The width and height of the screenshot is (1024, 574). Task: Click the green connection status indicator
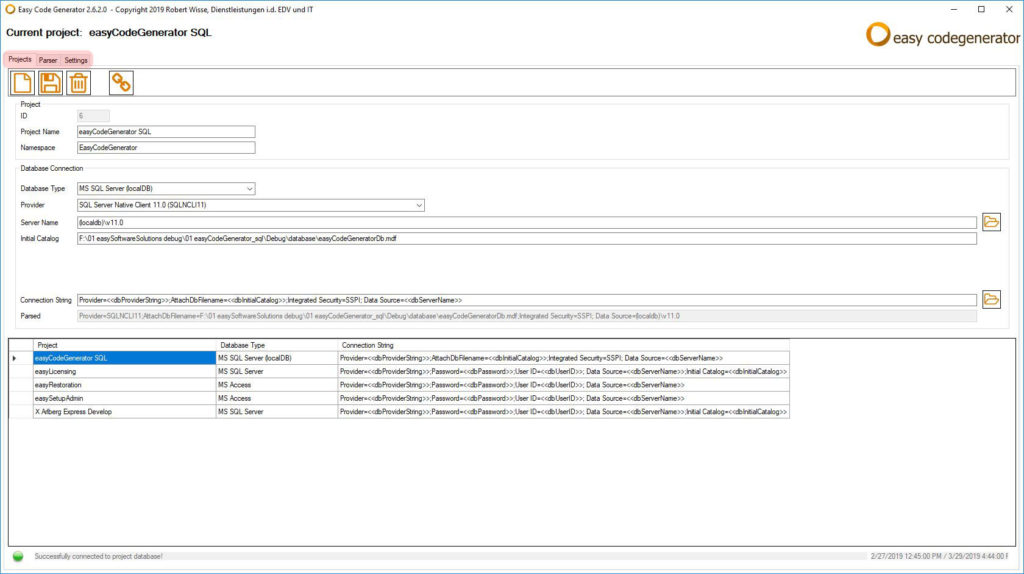tap(18, 556)
